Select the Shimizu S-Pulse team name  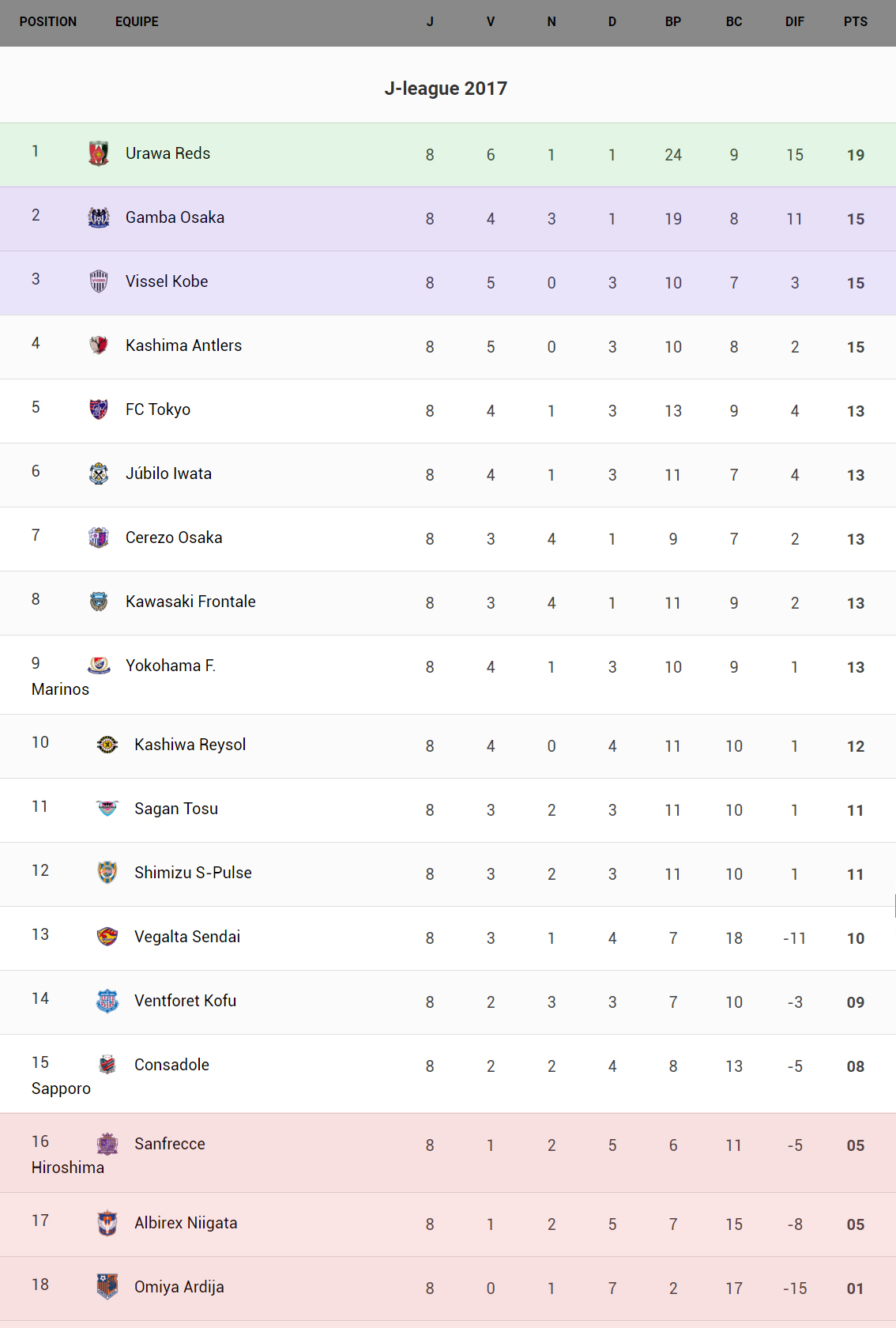pos(193,873)
